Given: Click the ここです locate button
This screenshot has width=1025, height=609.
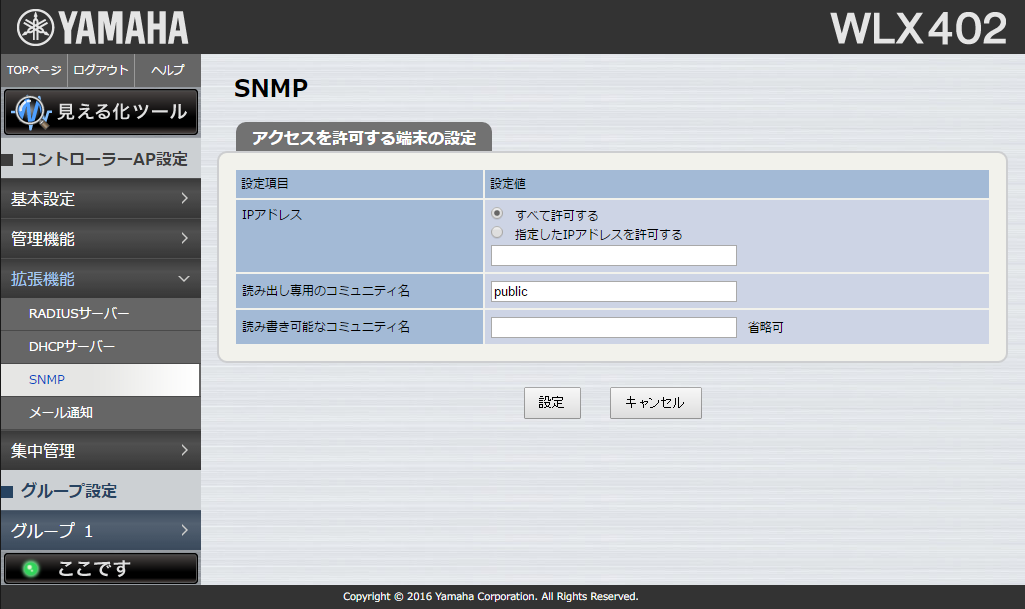Looking at the screenshot, I should pos(101,568).
